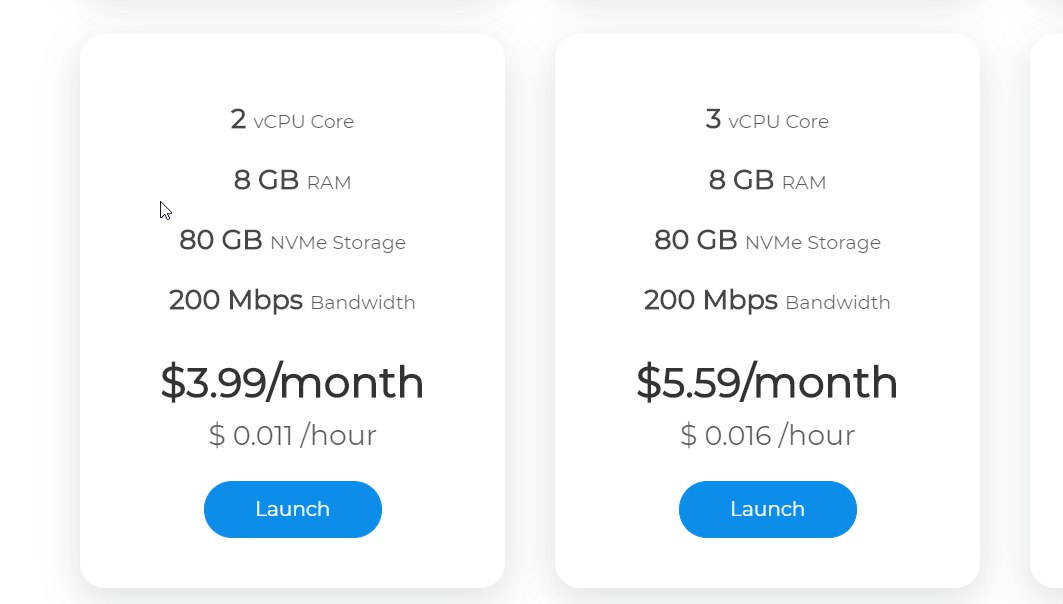Click the $3.99/month price heading
The height and width of the screenshot is (604, 1063).
point(292,382)
